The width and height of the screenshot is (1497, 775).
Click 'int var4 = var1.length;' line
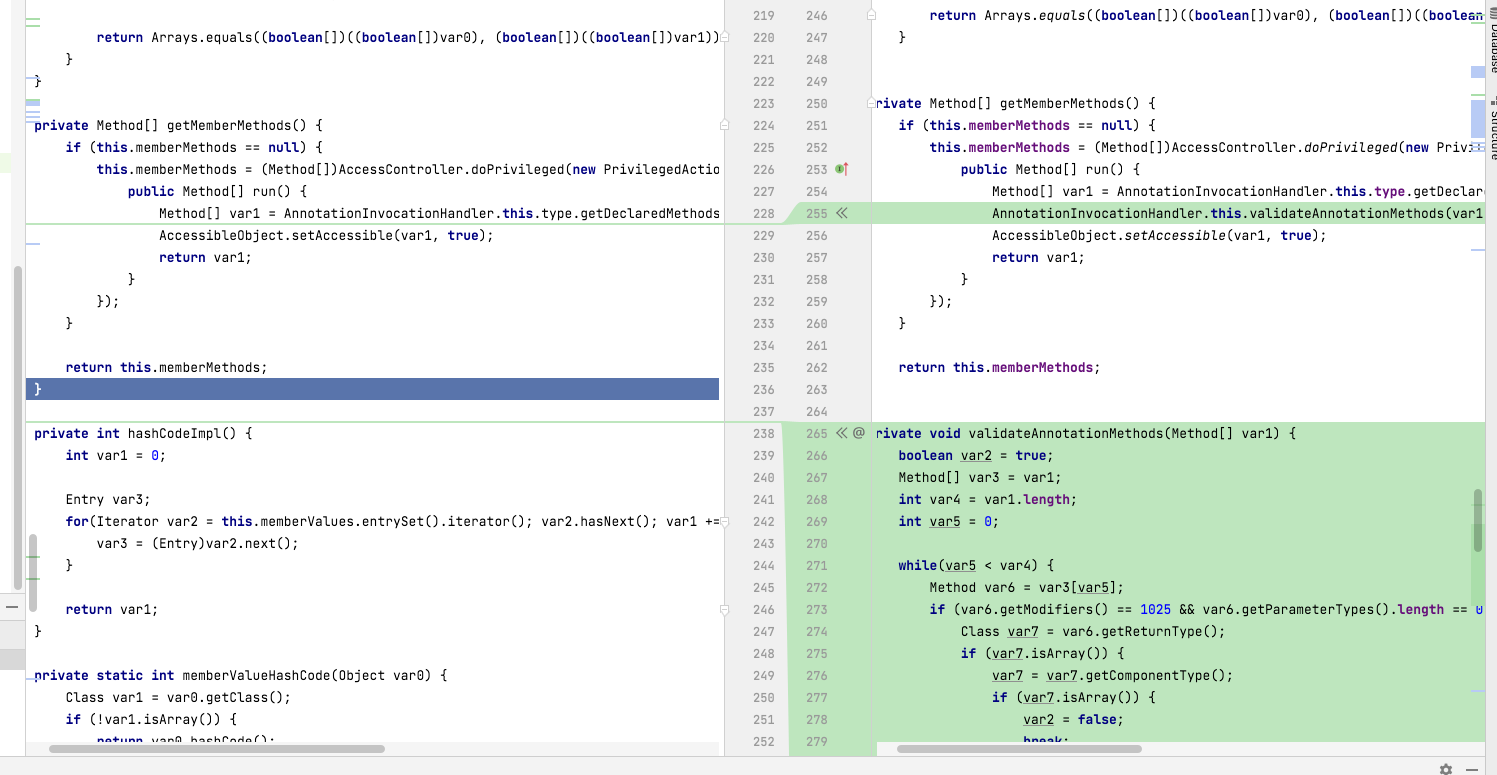coord(988,499)
